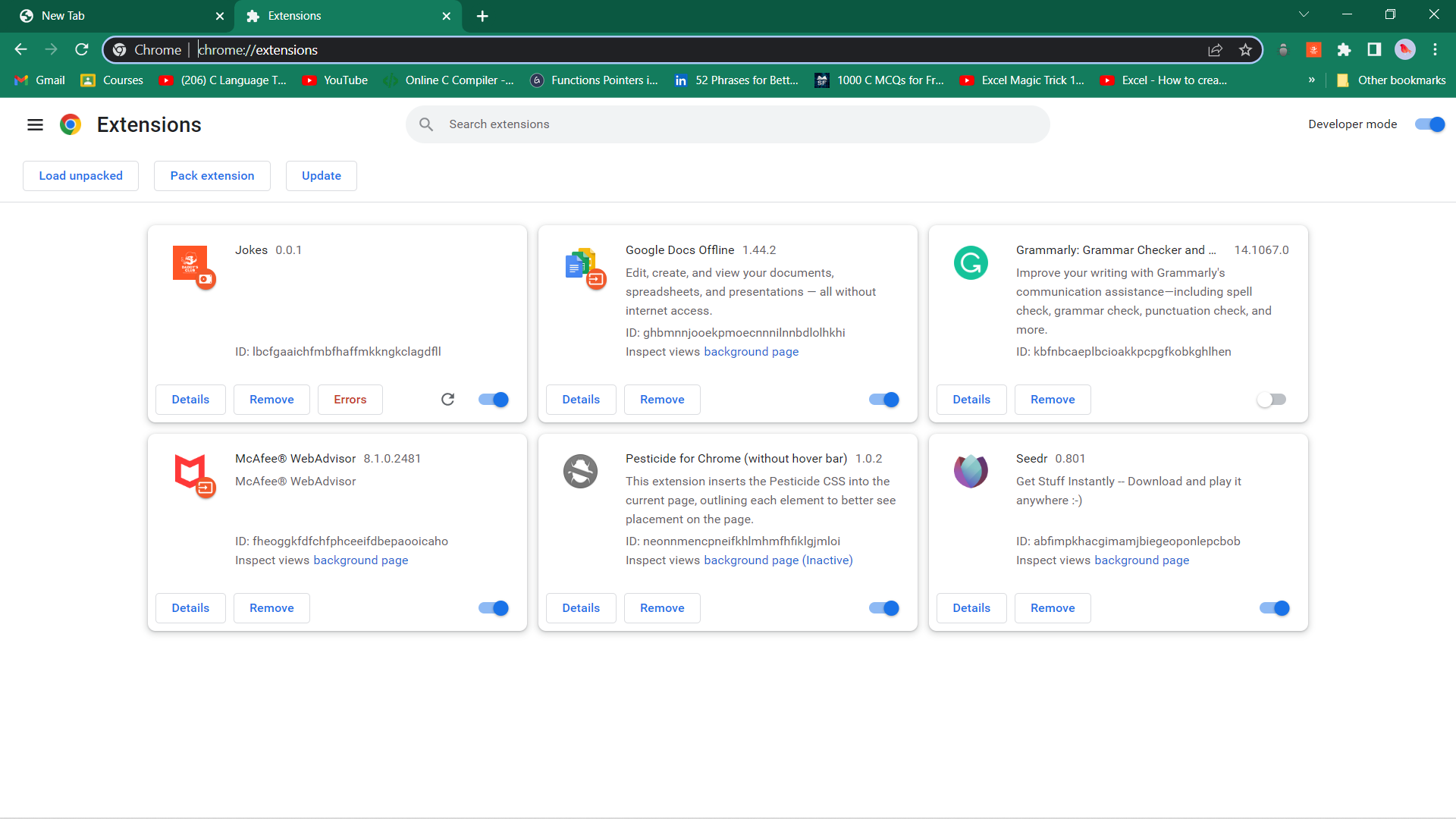
Task: Click the Pesticide bug icon in the toolbar
Action: click(1284, 49)
